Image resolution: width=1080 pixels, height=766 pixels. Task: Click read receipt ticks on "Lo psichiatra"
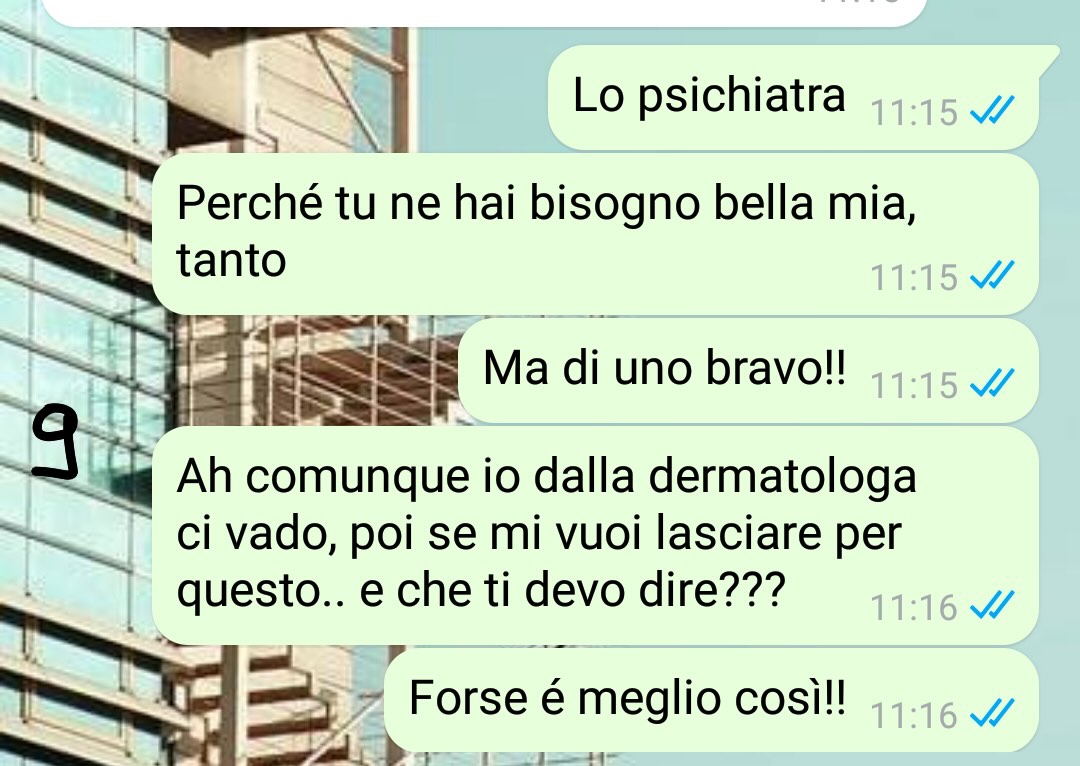(992, 110)
